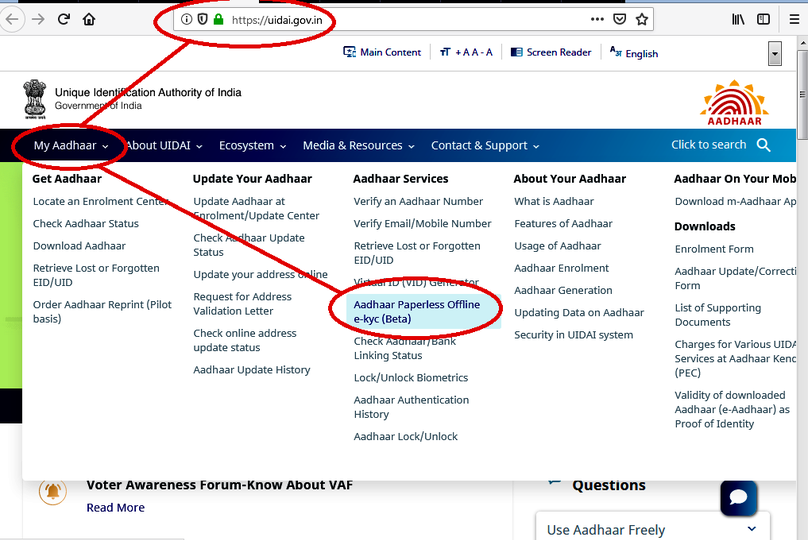The height and width of the screenshot is (540, 808).
Task: Expand the About UIDAI menu
Action: [164, 146]
